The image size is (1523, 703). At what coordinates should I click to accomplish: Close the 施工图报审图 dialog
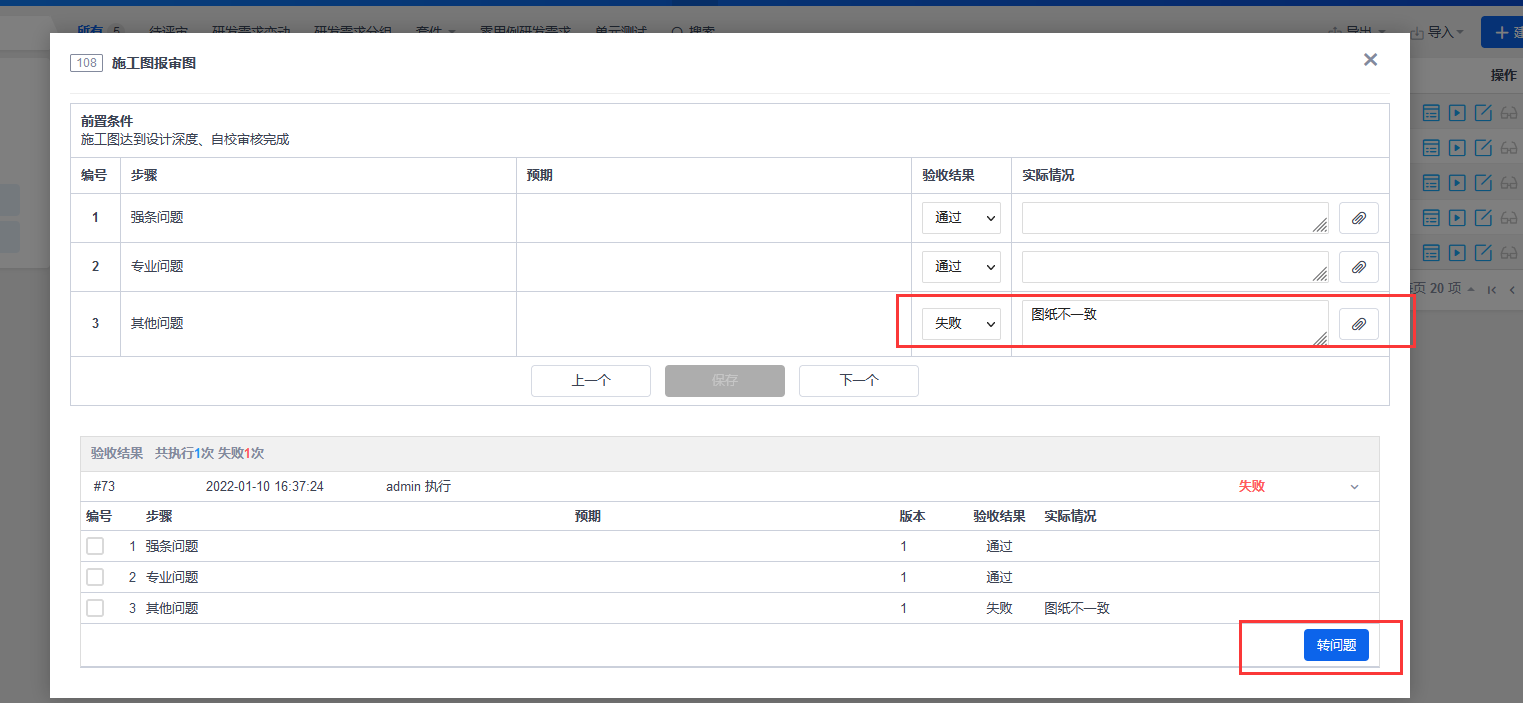(1370, 60)
